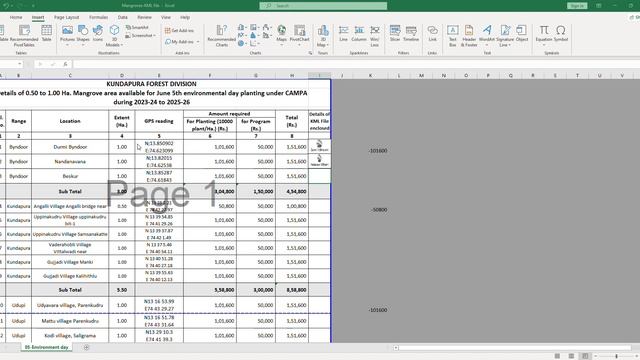Open the WordArt gallery
This screenshot has height=360, width=640.
pos(487,35)
